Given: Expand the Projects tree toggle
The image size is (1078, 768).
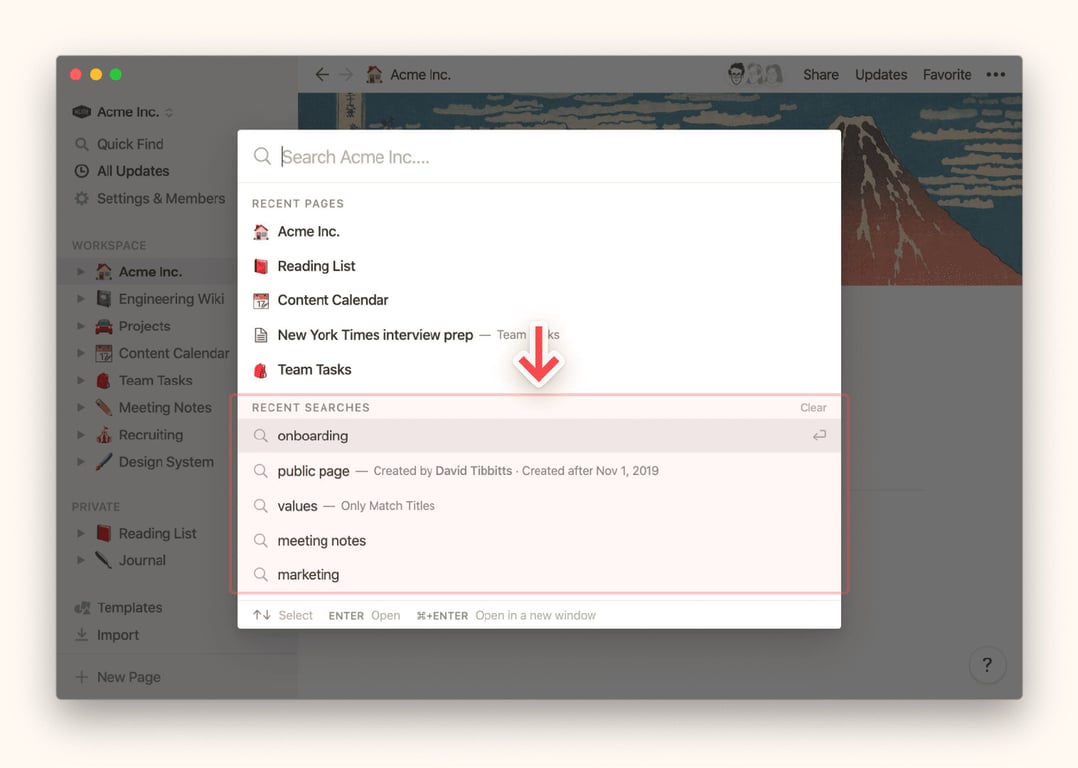Looking at the screenshot, I should coord(80,326).
